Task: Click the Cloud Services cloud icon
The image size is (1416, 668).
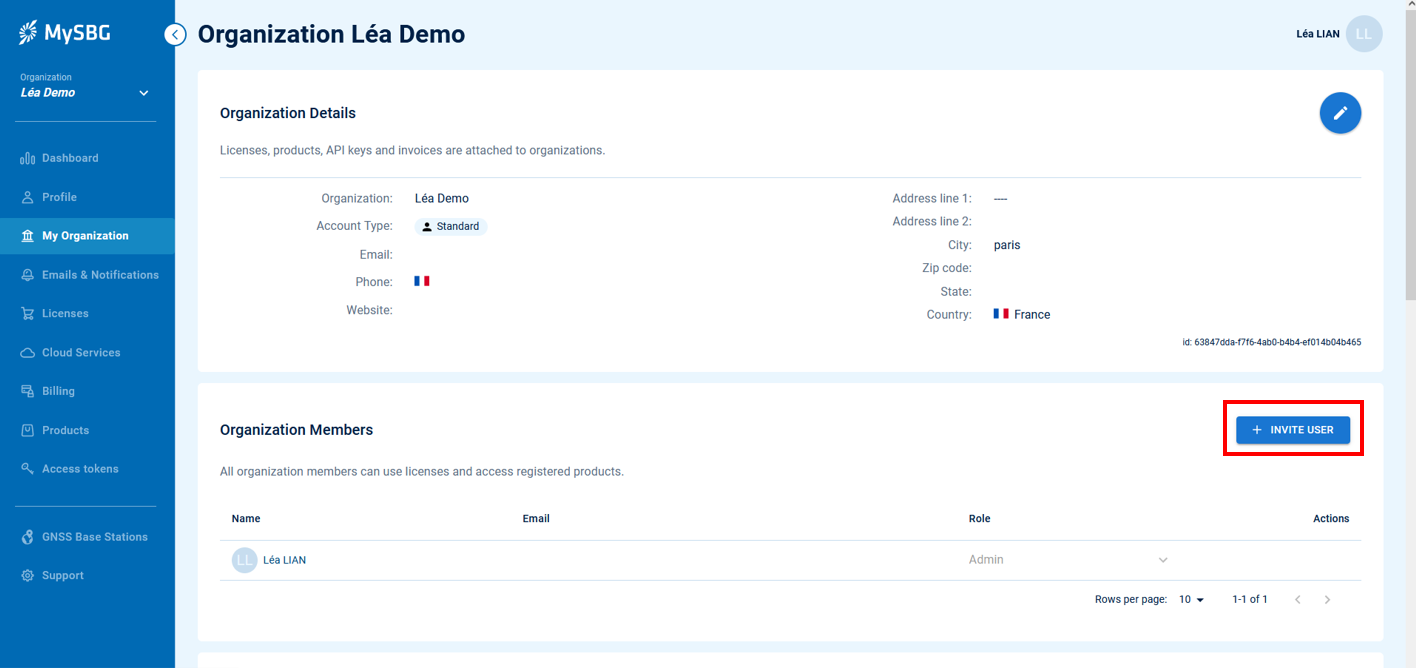Action: click(x=28, y=353)
